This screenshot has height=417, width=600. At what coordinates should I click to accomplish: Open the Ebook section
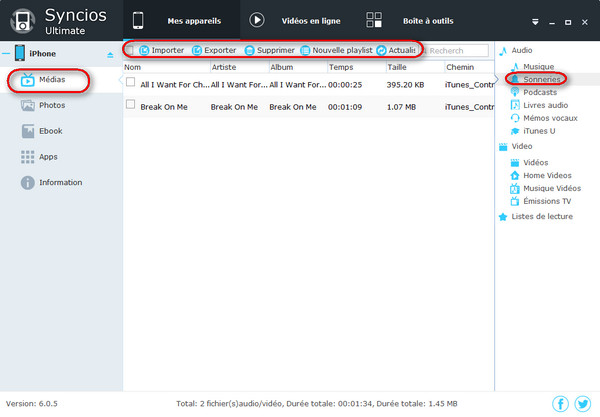pyautogui.click(x=52, y=131)
